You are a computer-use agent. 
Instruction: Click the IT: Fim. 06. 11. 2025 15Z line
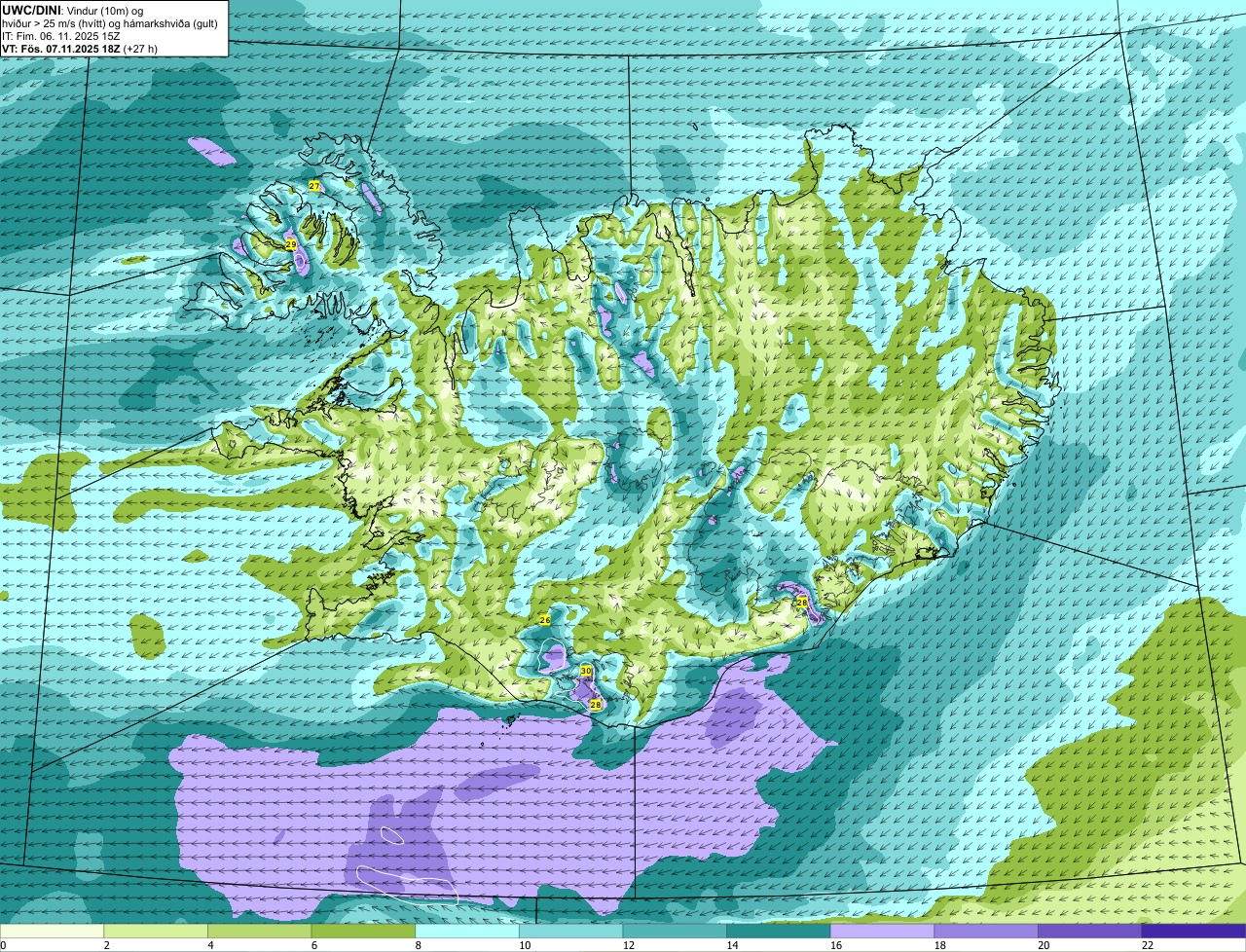coord(59,35)
